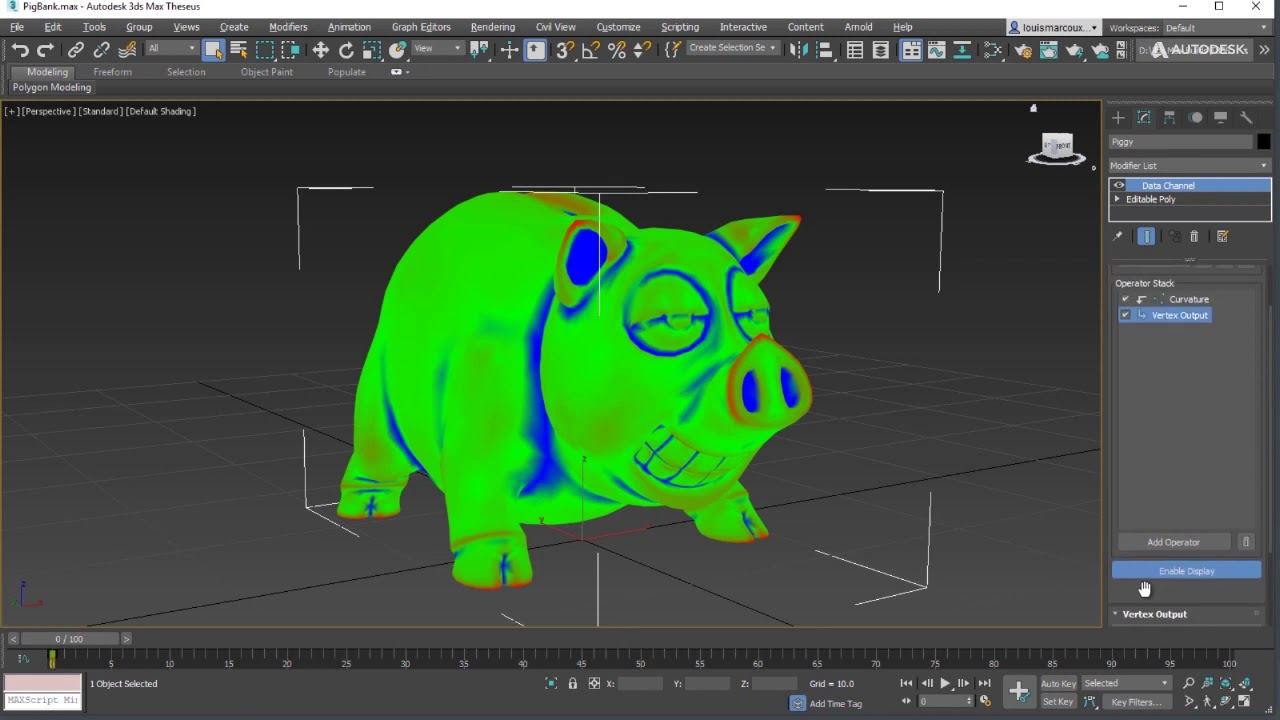Switch to the Freeform ribbon tab
This screenshot has width=1280, height=720.
[112, 72]
